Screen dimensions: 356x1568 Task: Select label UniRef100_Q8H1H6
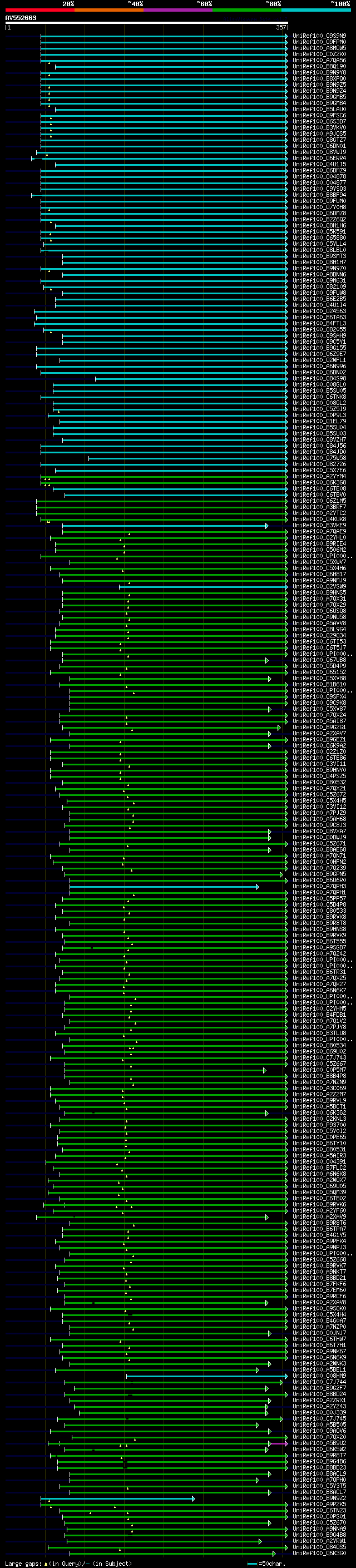click(319, 226)
